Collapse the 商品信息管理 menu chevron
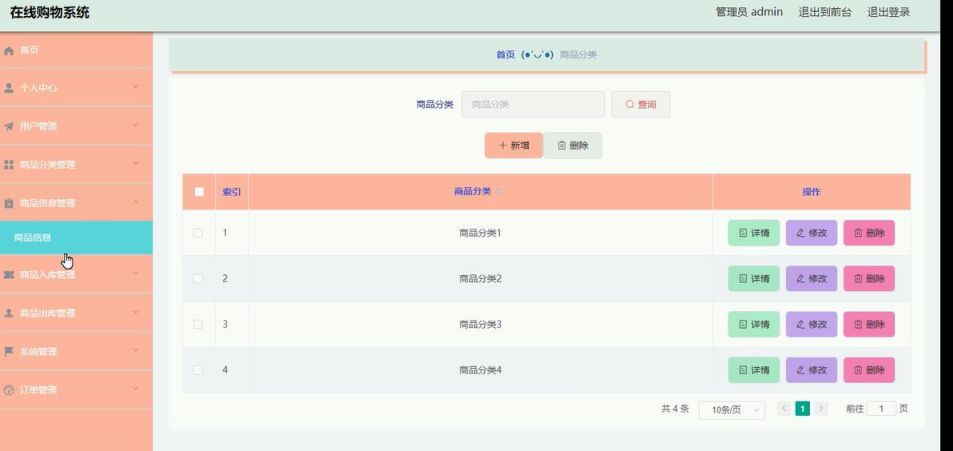The image size is (953, 451). click(x=136, y=203)
